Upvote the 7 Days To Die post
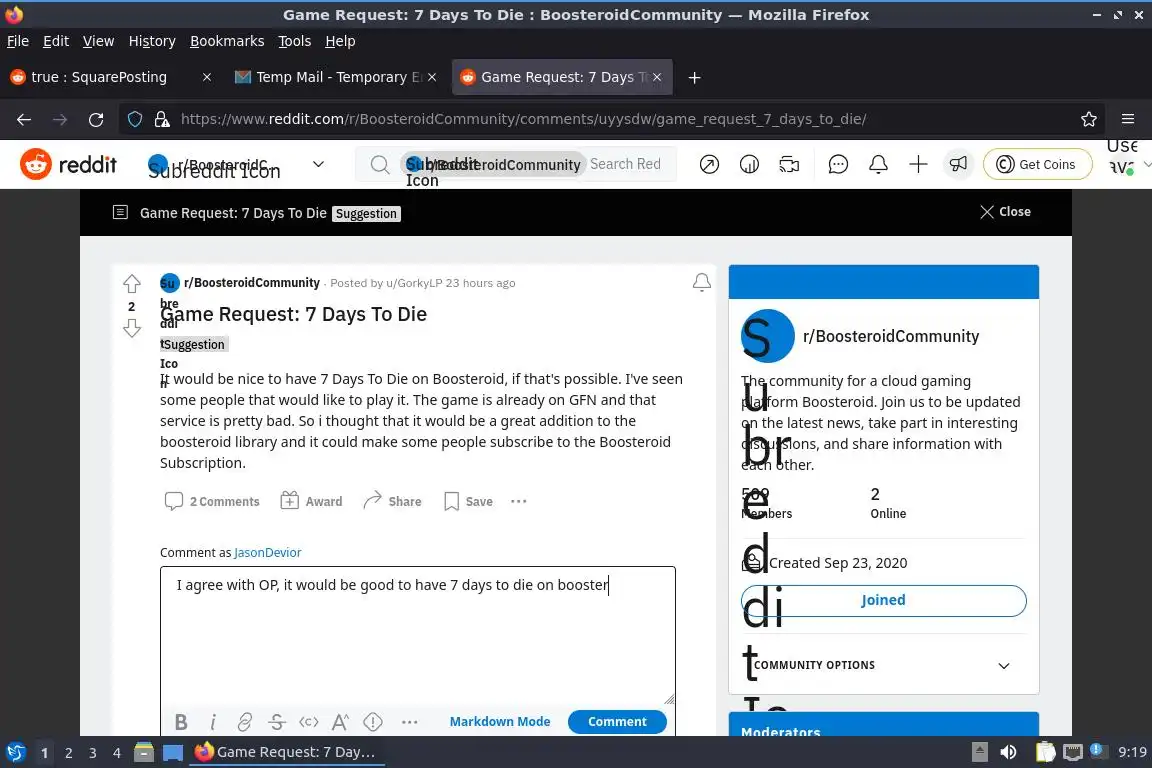1152x768 pixels. [x=132, y=284]
